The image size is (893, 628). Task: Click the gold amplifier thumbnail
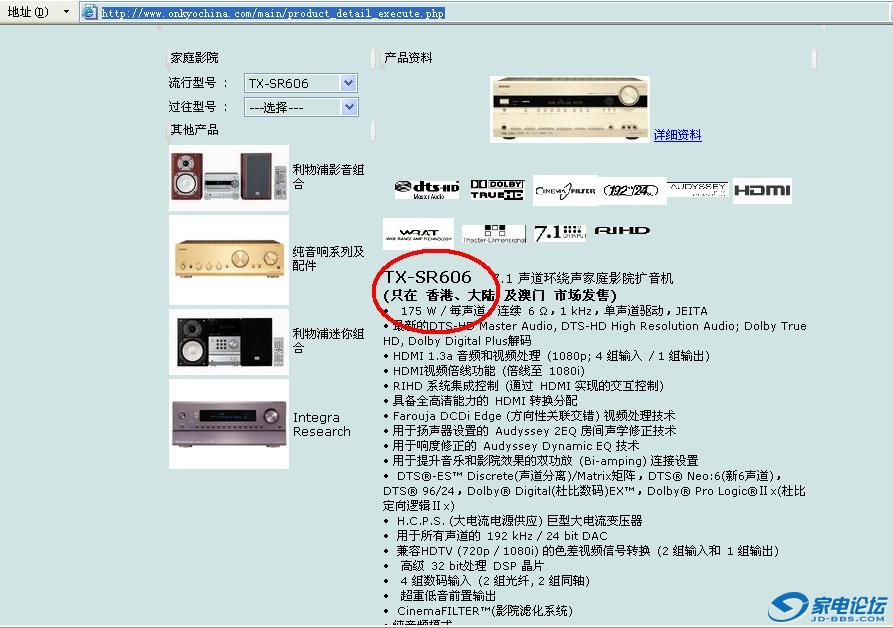229,260
